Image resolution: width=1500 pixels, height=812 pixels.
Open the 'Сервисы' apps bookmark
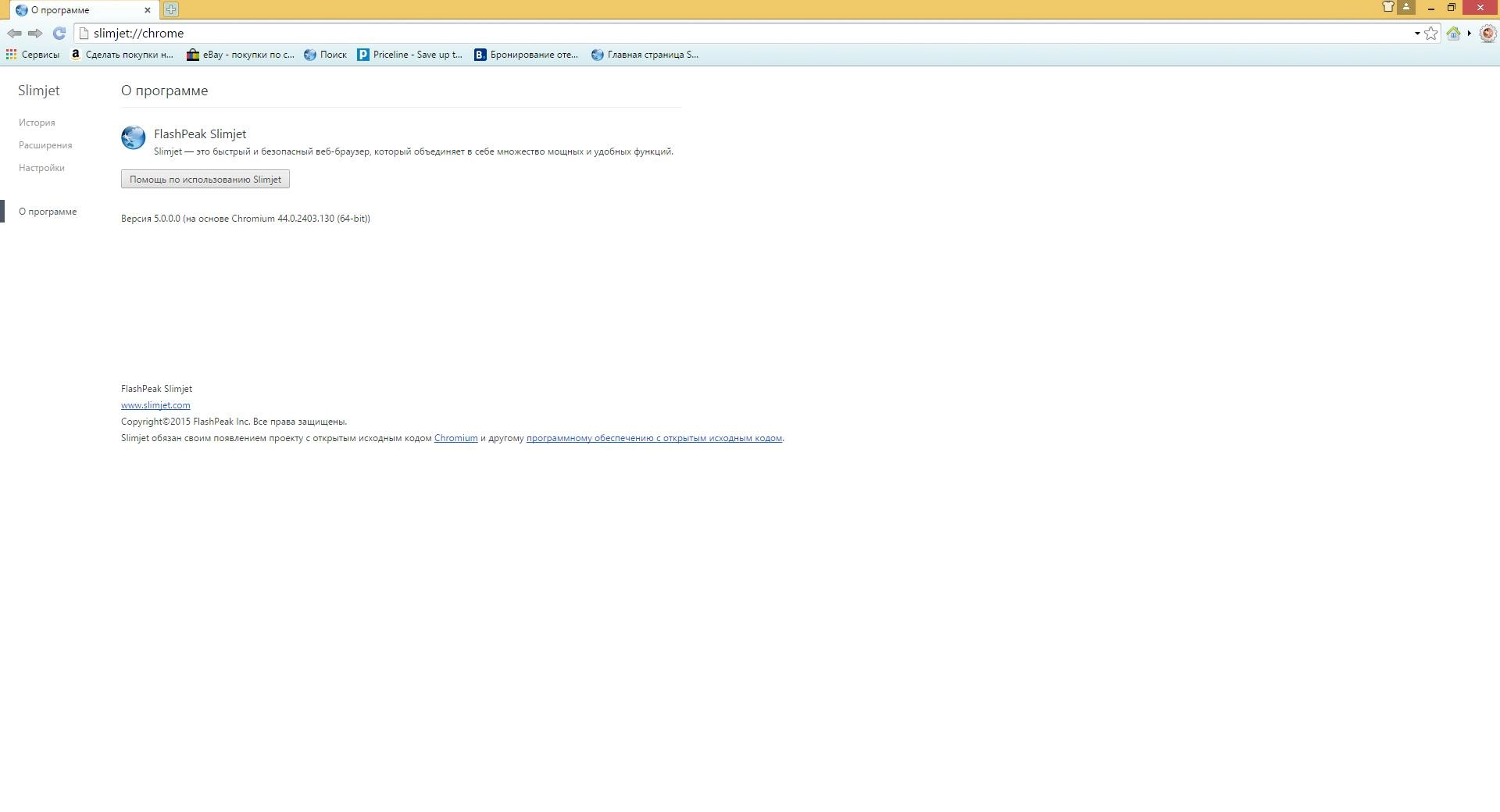(x=33, y=55)
